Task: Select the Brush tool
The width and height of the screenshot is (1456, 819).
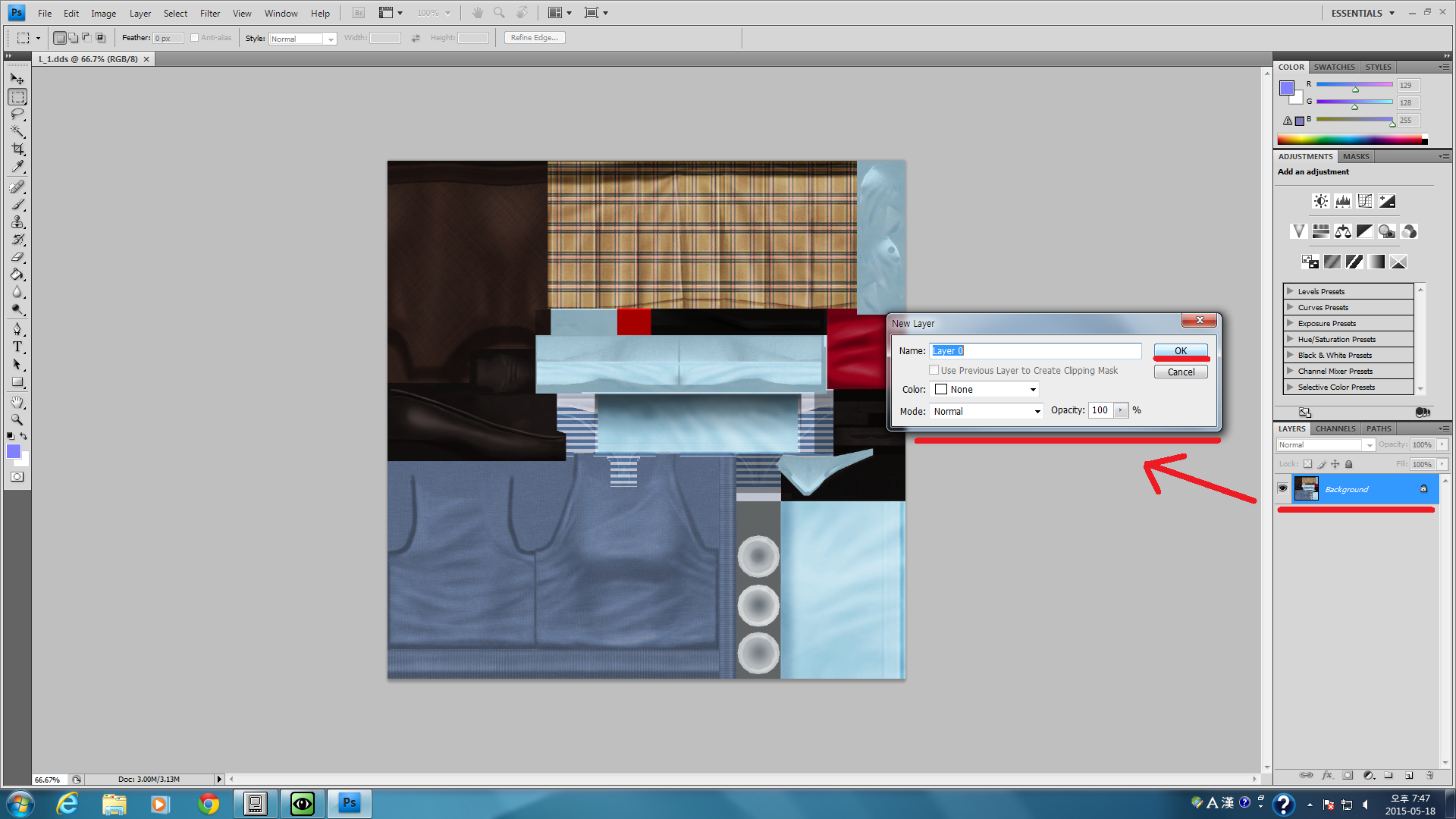Action: 17,205
